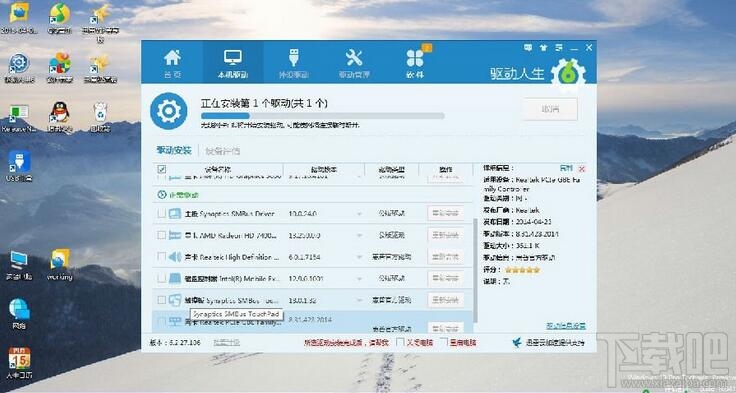The height and width of the screenshot is (393, 736).
Task: Collapse the green upgradable drivers section
Action: point(162,194)
